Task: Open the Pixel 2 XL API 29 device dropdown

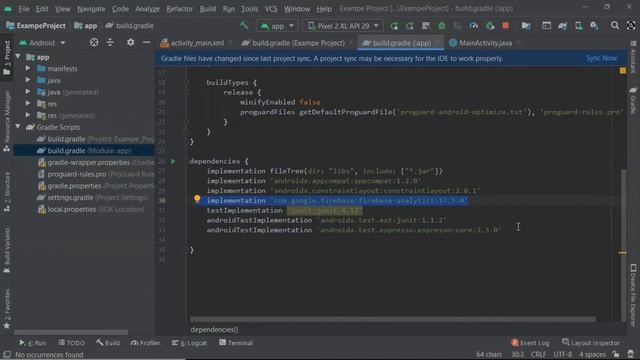Action: (343, 26)
